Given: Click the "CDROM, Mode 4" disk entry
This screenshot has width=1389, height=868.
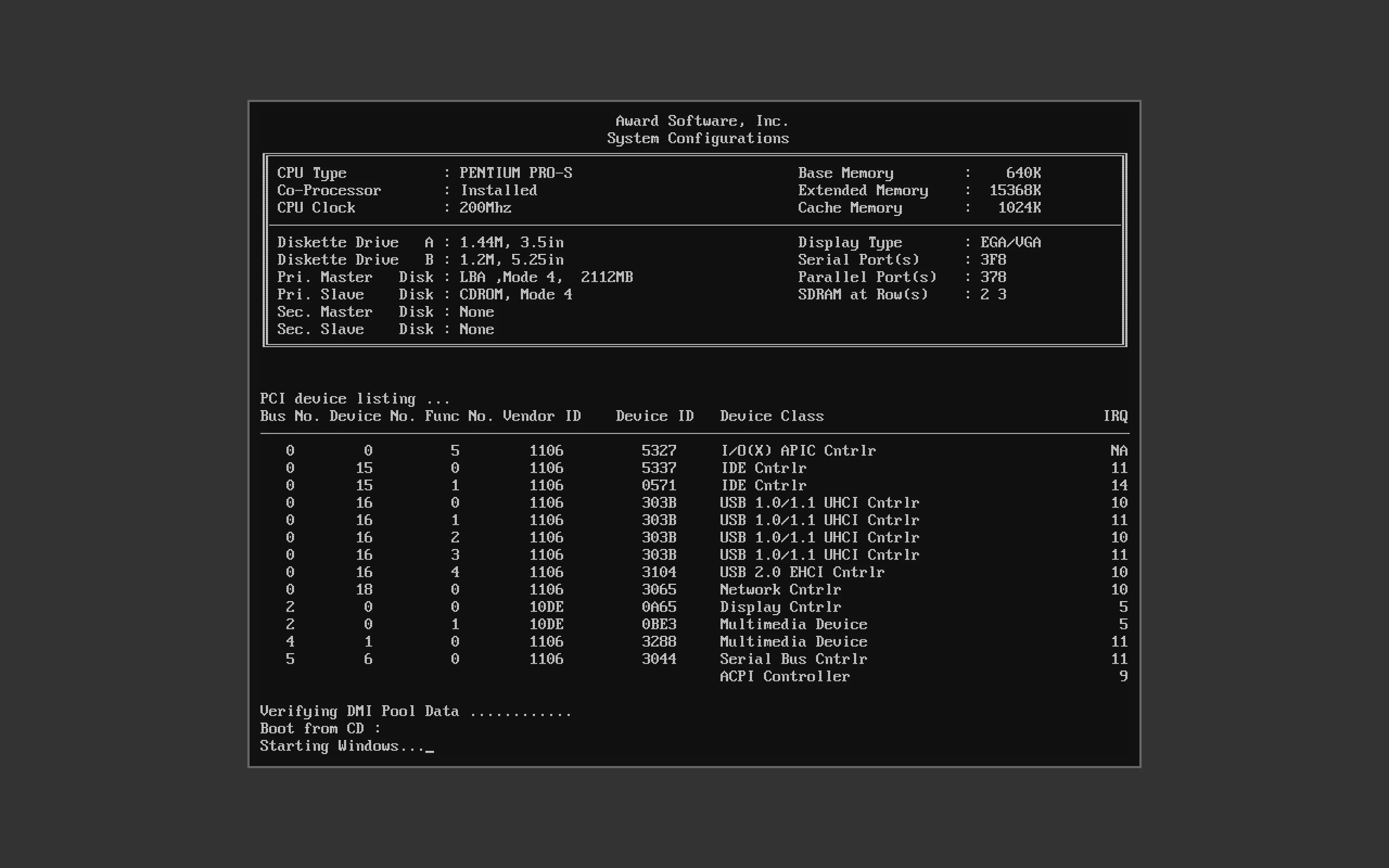Looking at the screenshot, I should (x=515, y=295).
